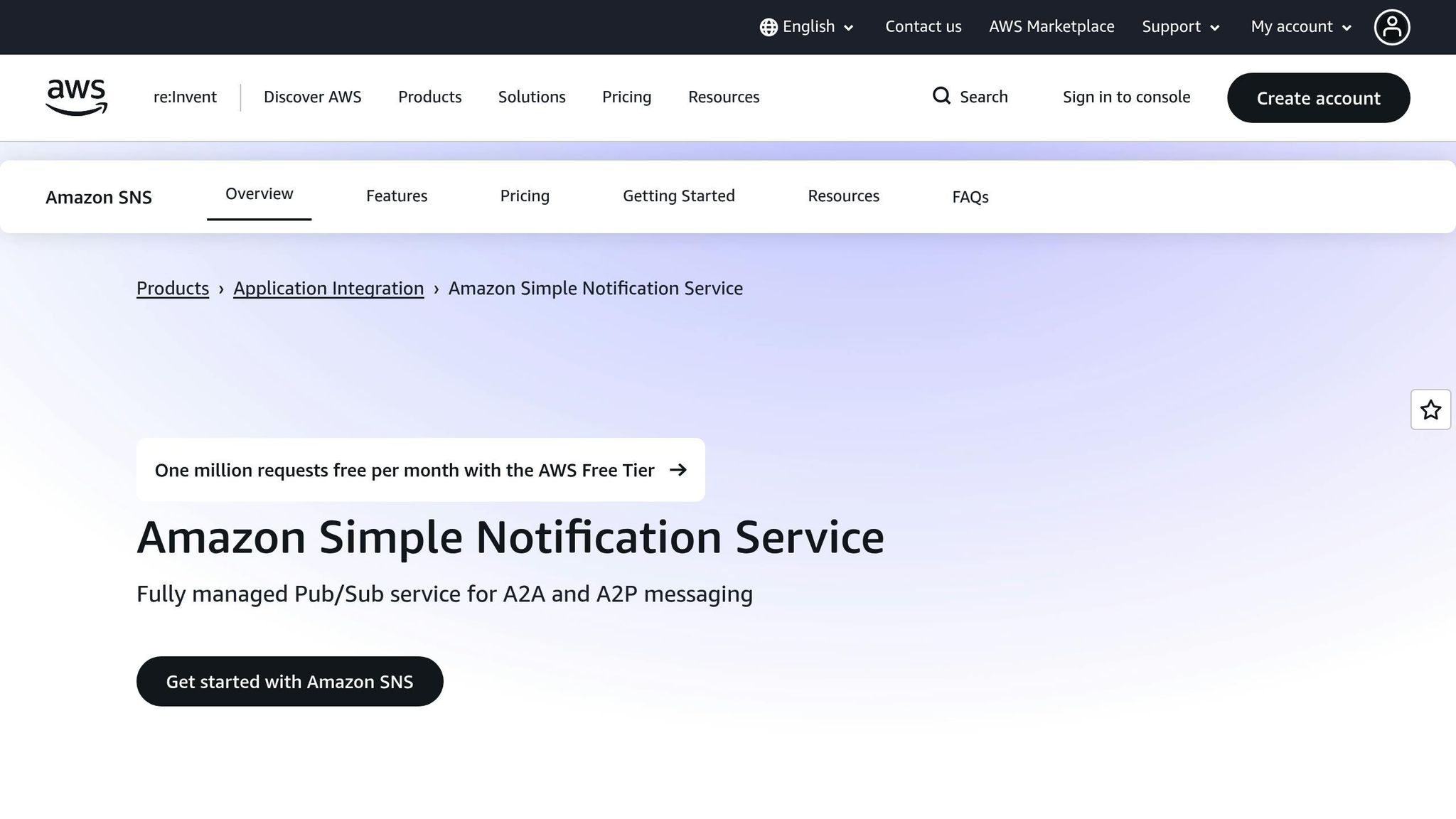1456x819 pixels.
Task: Switch to the Features tab
Action: coord(396,196)
